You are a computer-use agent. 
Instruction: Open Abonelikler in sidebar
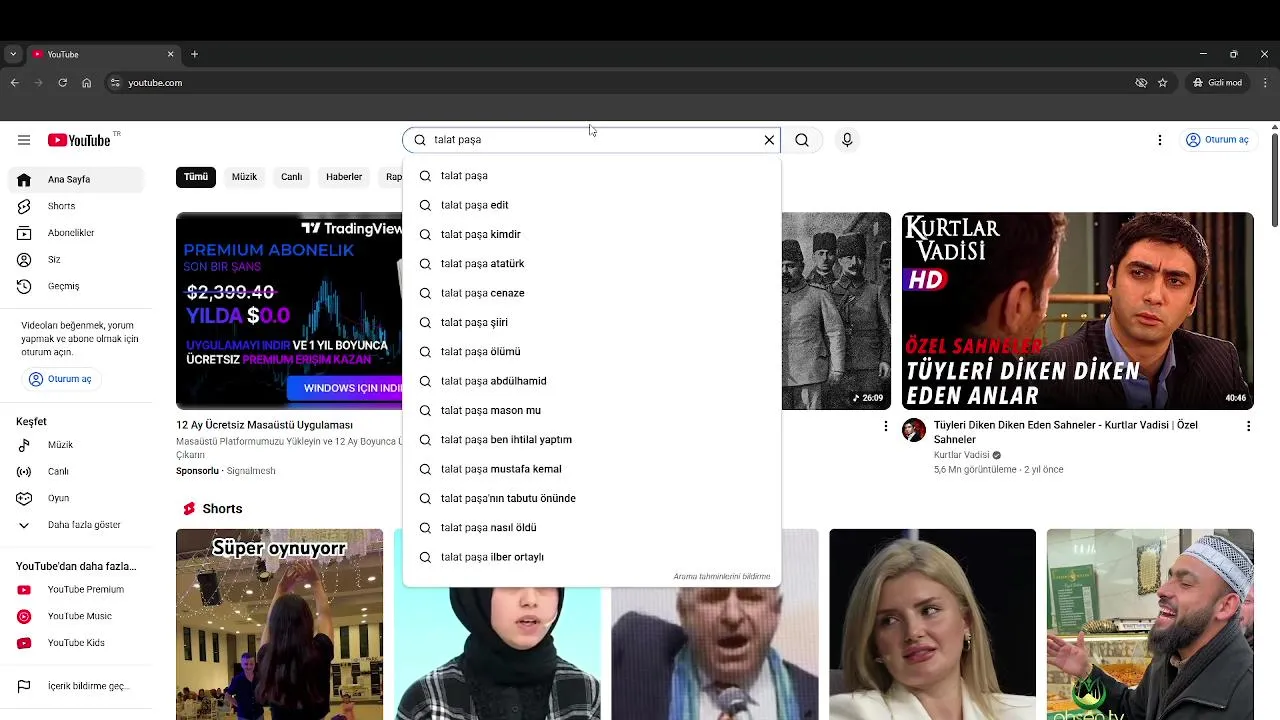(76, 233)
